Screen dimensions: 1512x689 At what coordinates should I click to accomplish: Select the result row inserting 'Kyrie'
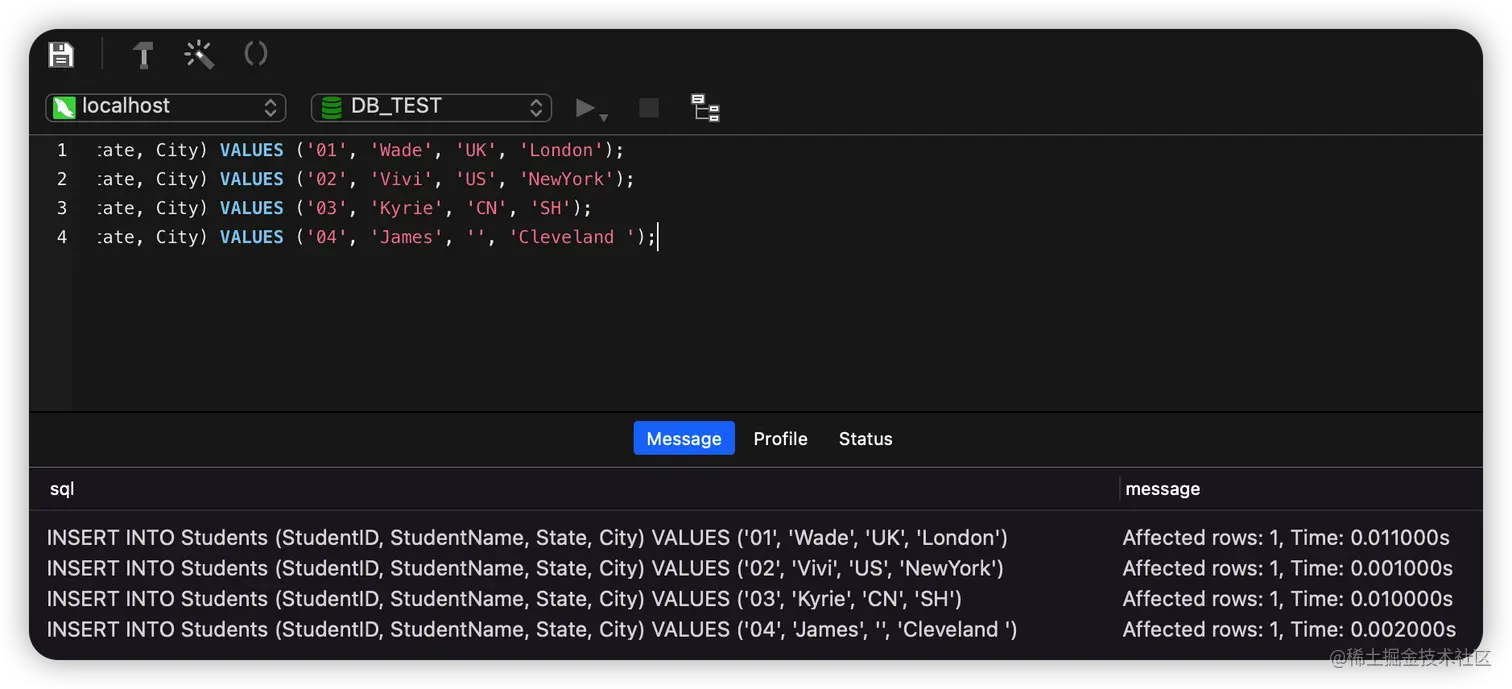[755, 598]
